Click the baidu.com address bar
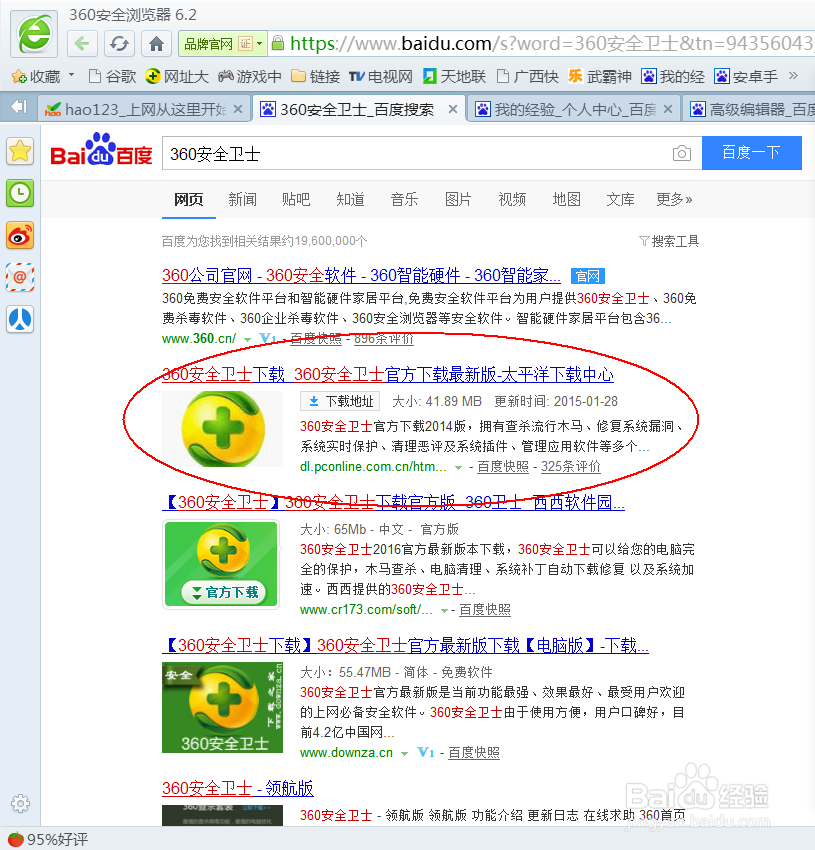 (550, 43)
